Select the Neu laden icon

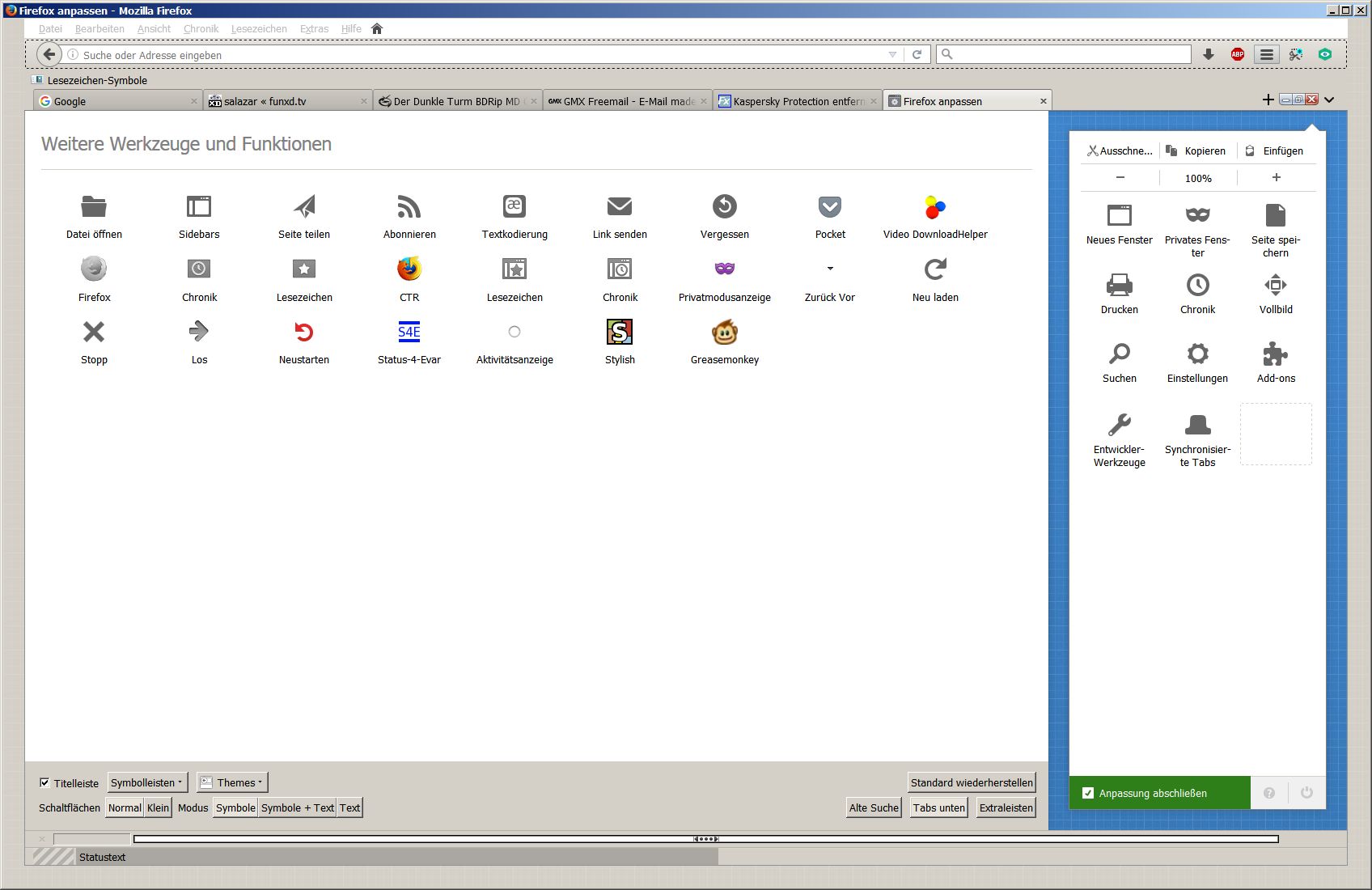(x=935, y=269)
